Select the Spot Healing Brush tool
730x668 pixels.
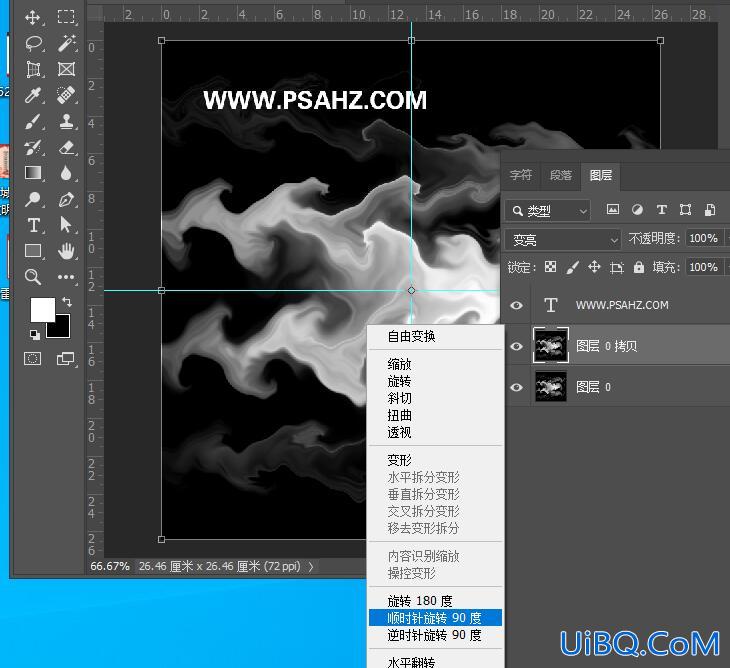pos(66,95)
